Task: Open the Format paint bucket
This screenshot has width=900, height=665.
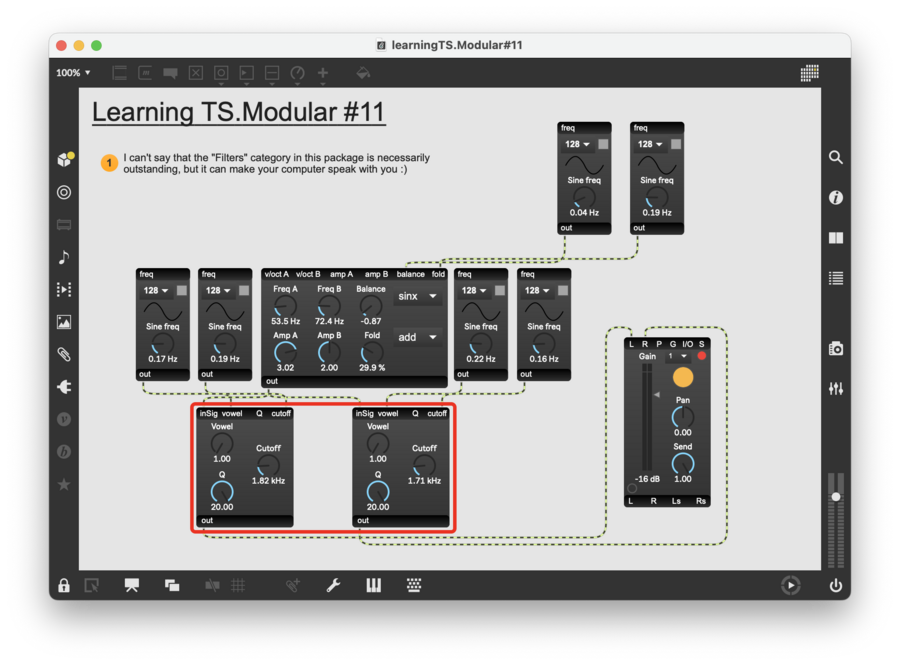Action: click(x=363, y=73)
